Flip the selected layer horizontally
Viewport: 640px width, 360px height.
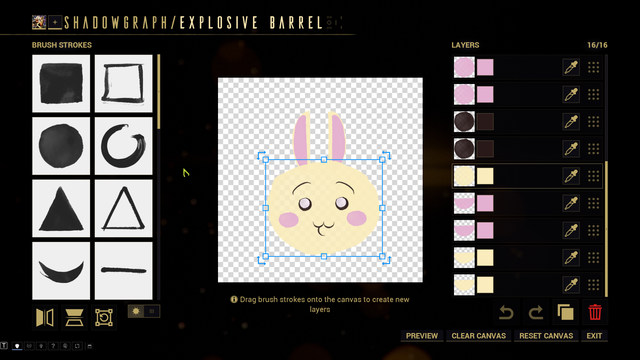point(45,318)
